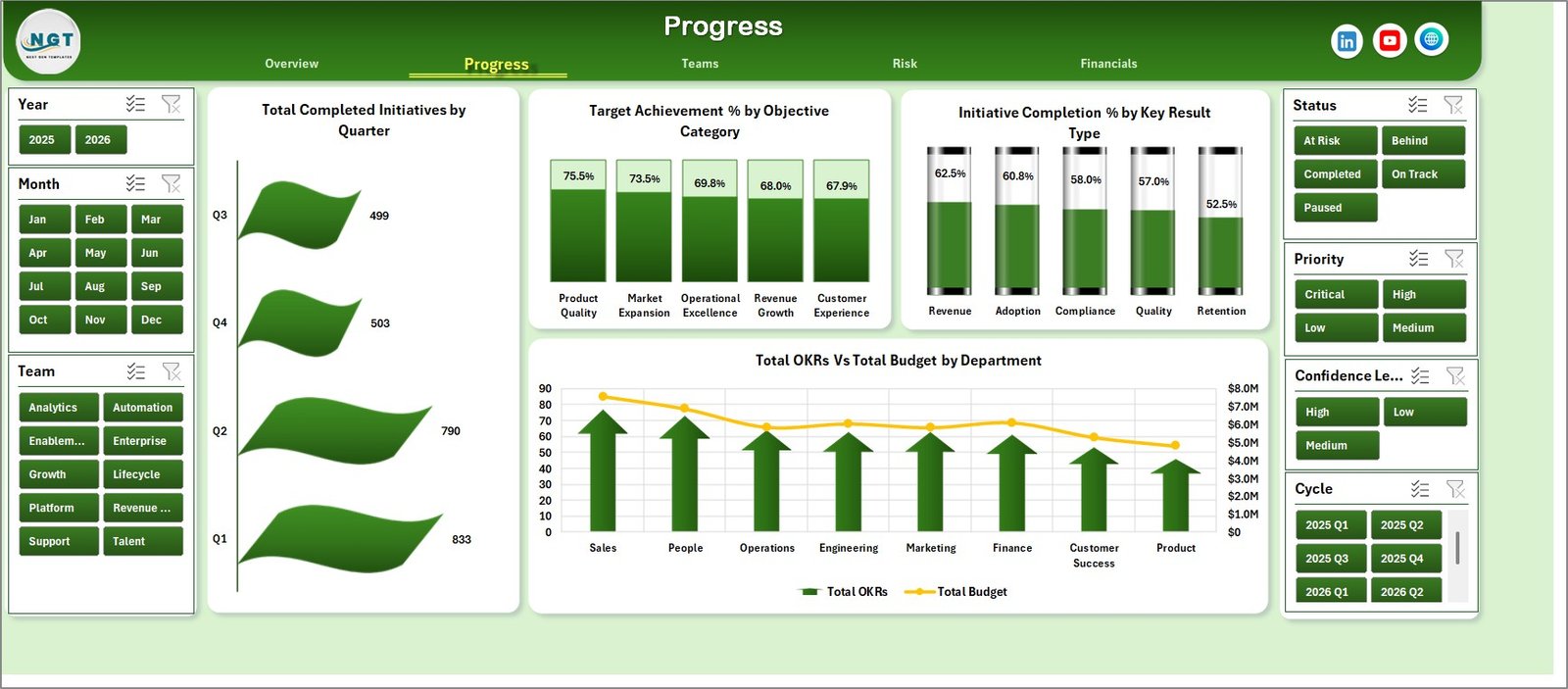This screenshot has height=689, width=1568.
Task: Toggle multi-select in Cycle slicer
Action: (1420, 489)
